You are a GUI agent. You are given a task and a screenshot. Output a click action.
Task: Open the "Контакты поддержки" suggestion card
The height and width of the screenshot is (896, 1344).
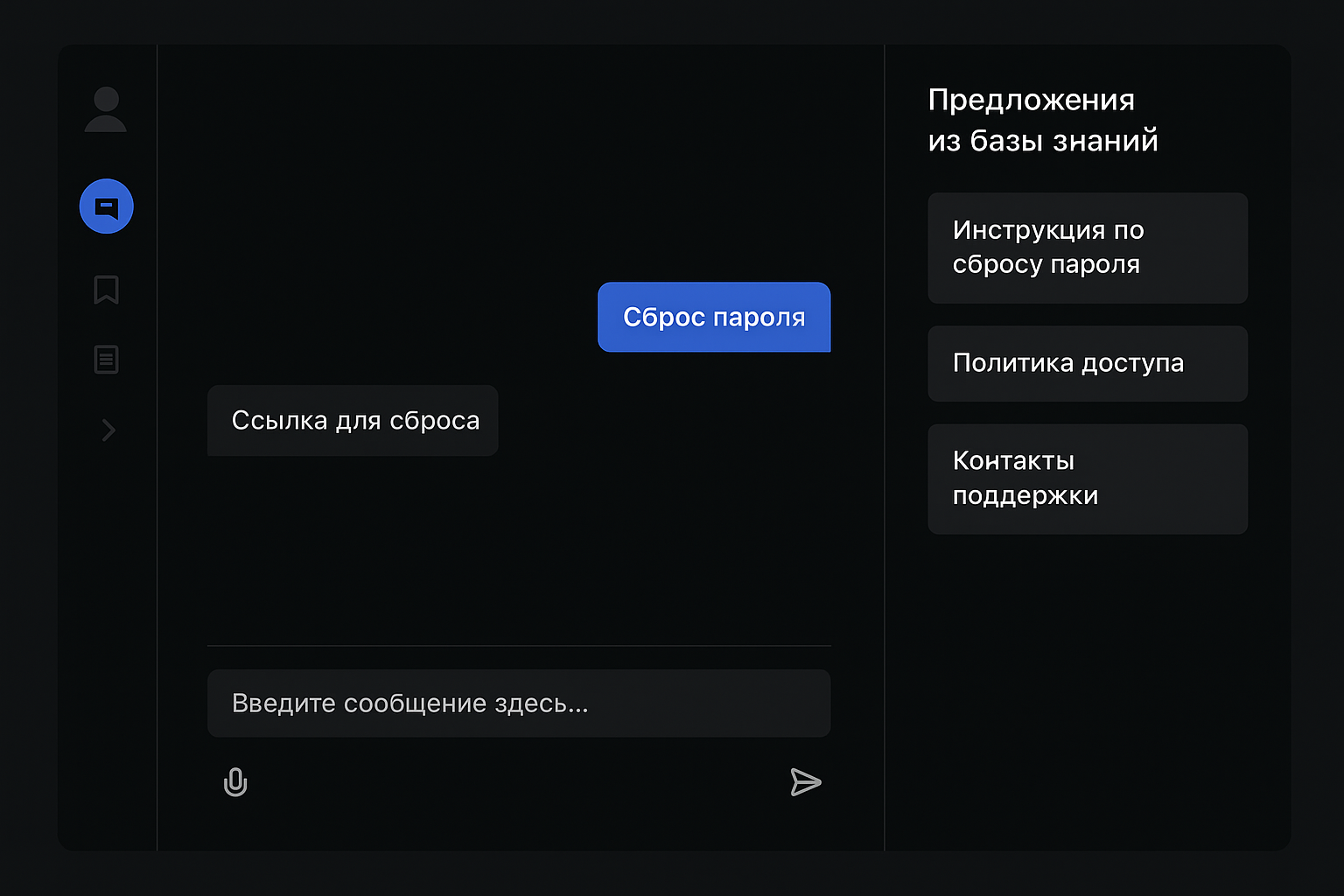tap(1088, 479)
